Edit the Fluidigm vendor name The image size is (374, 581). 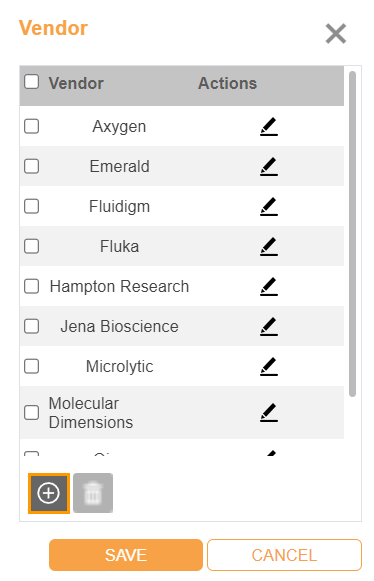click(269, 206)
